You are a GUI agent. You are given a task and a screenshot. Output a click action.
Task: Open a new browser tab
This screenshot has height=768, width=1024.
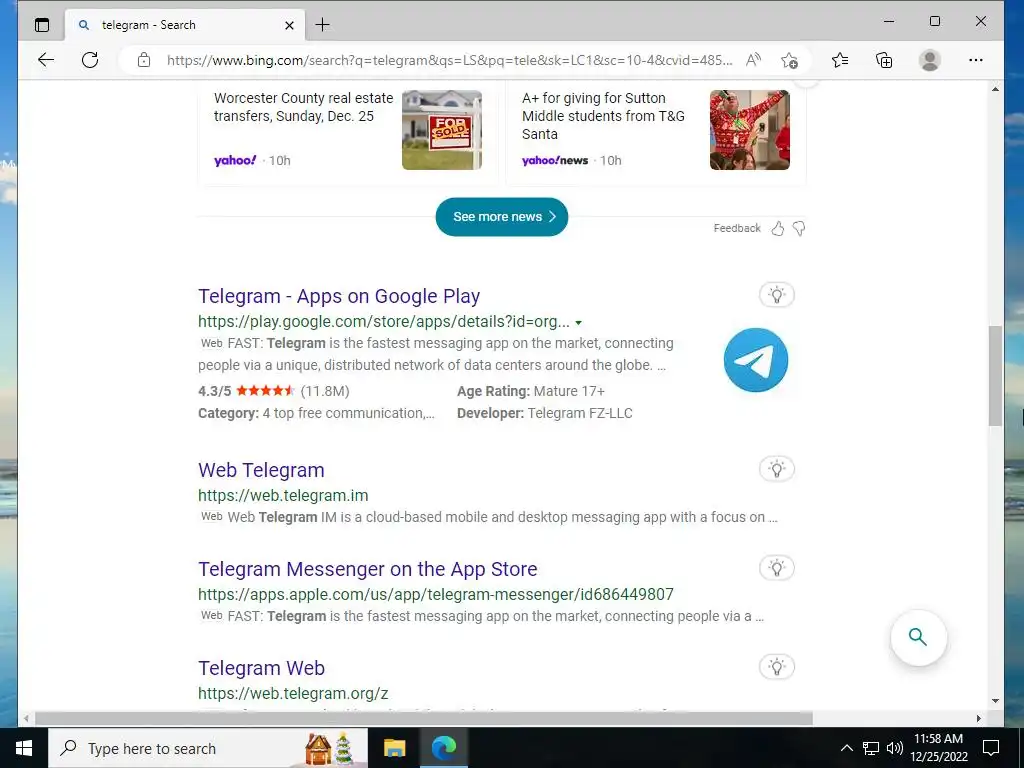(x=322, y=25)
